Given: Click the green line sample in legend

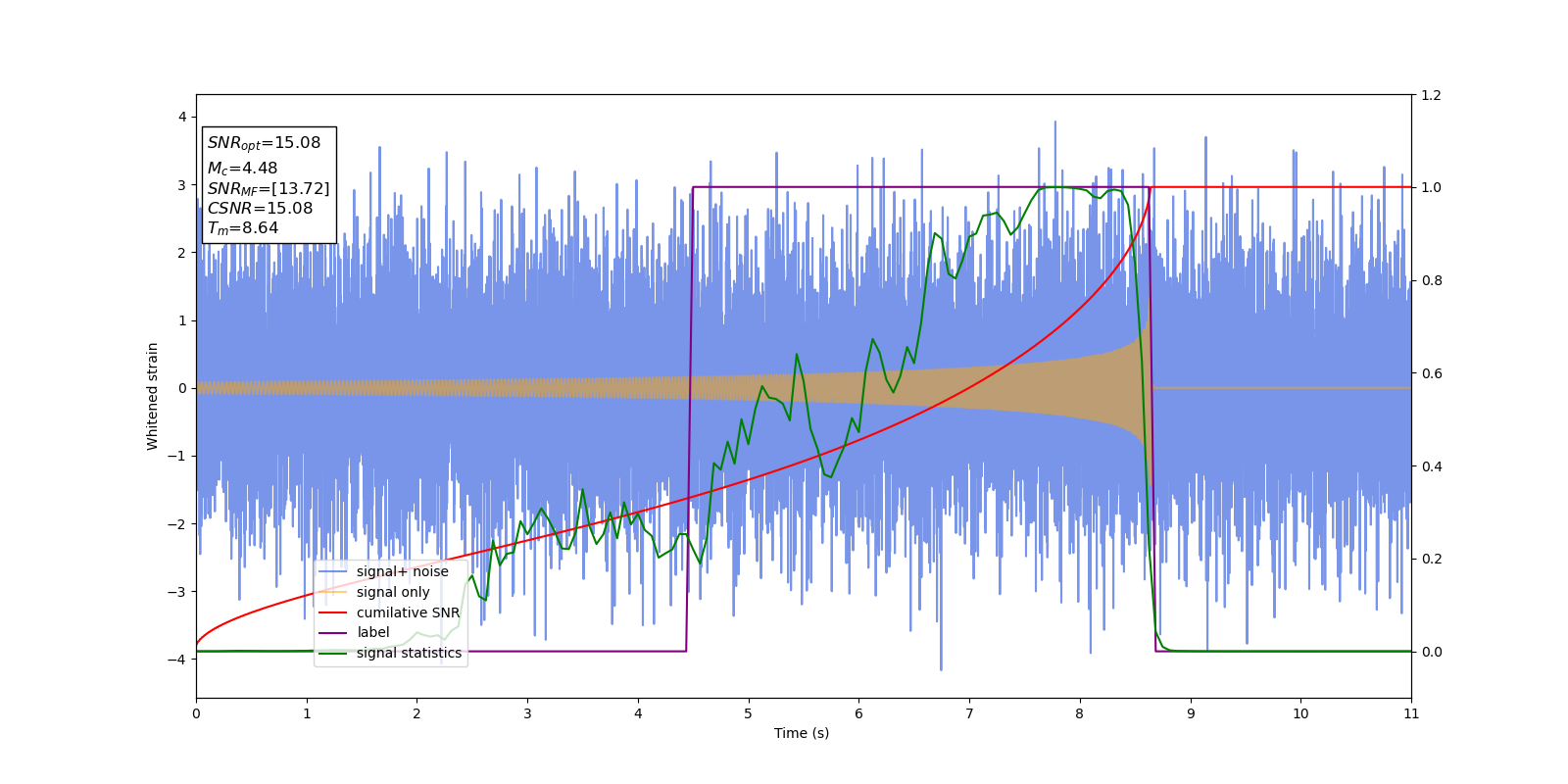Looking at the screenshot, I should pyautogui.click(x=333, y=653).
